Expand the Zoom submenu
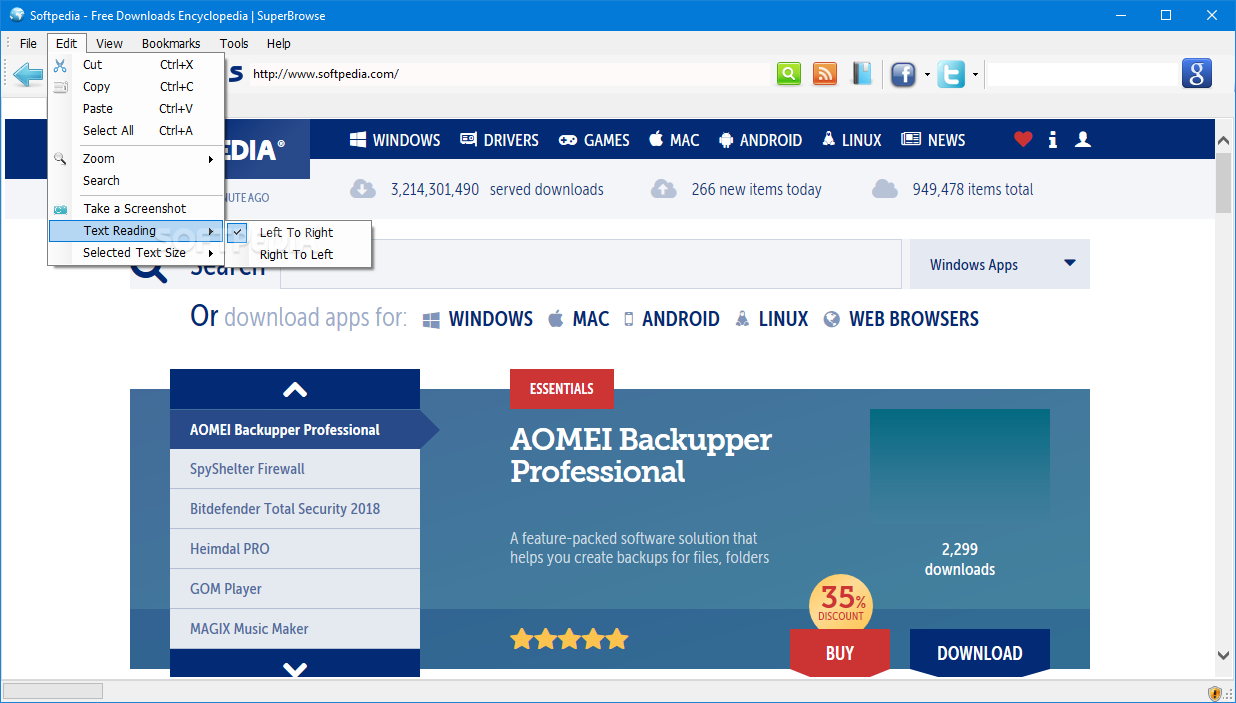 [x=136, y=159]
